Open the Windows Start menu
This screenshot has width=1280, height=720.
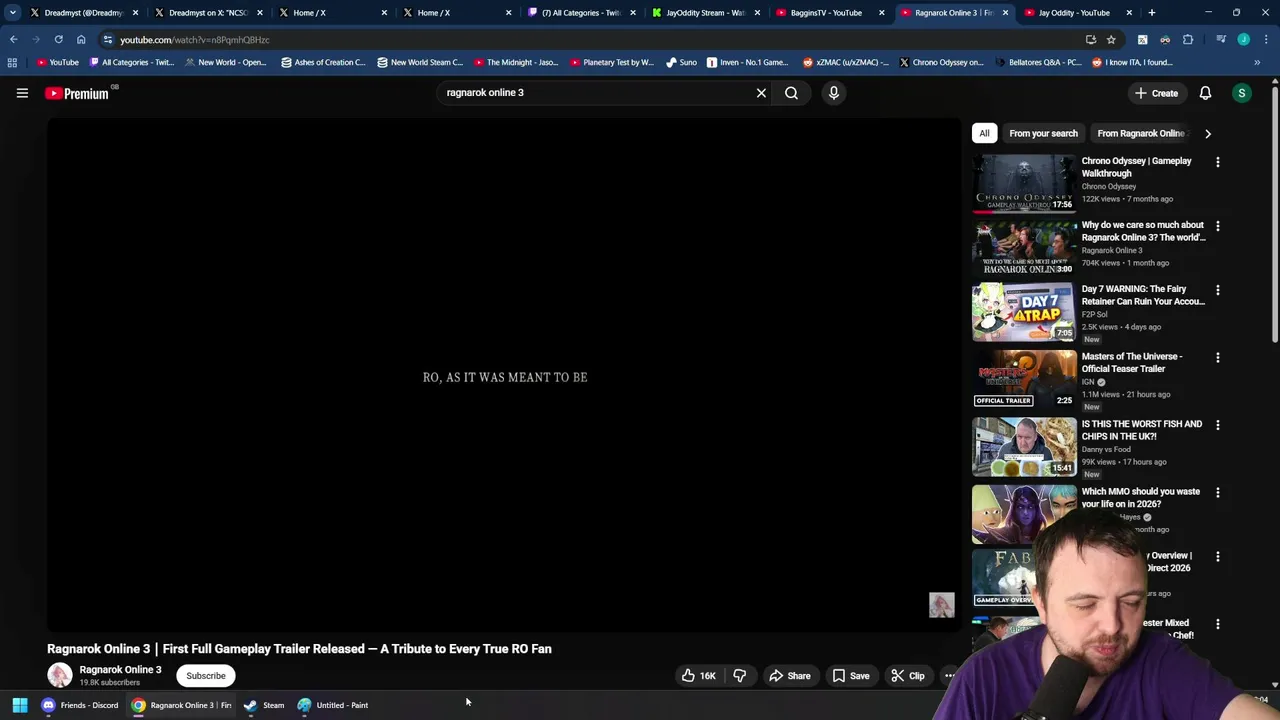(x=20, y=705)
